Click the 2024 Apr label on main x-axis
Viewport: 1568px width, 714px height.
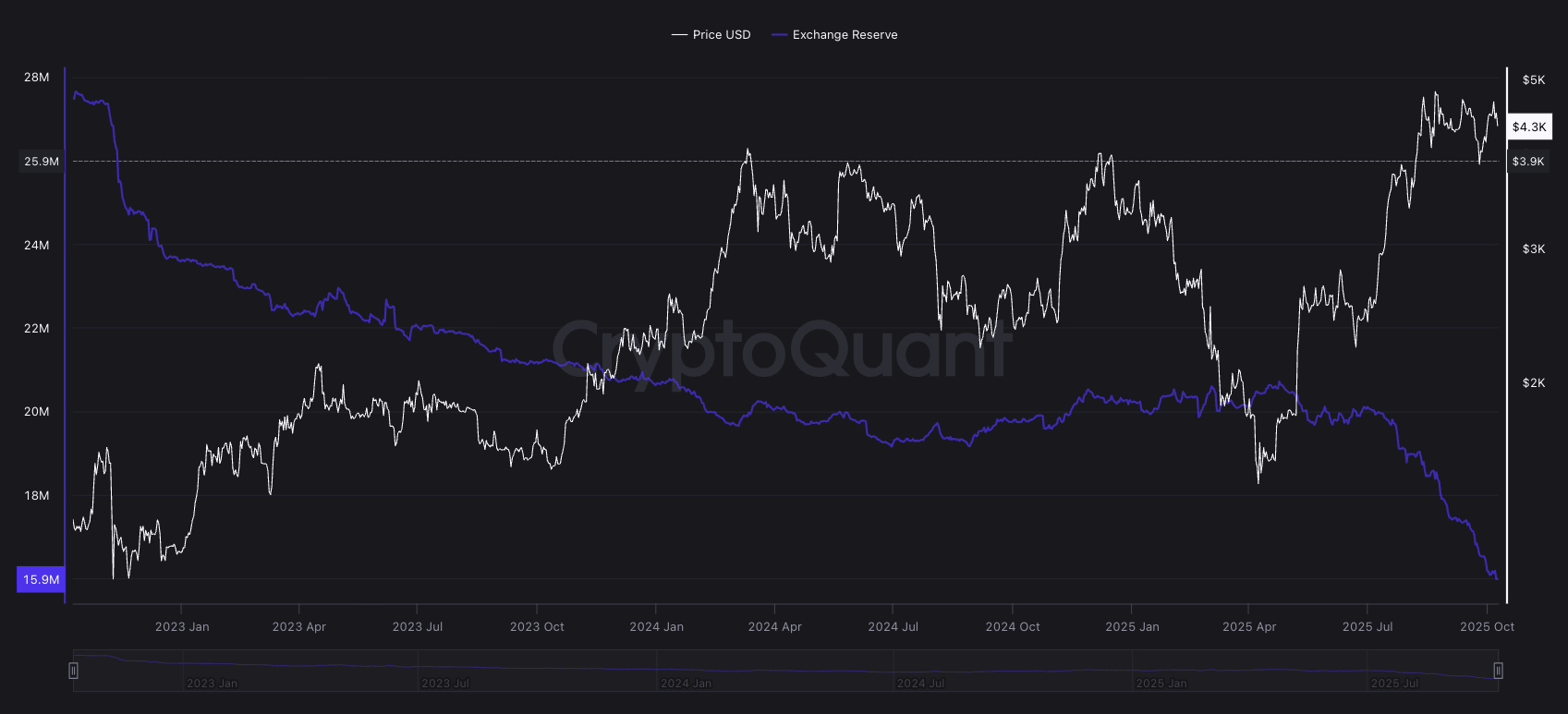pyautogui.click(x=774, y=627)
